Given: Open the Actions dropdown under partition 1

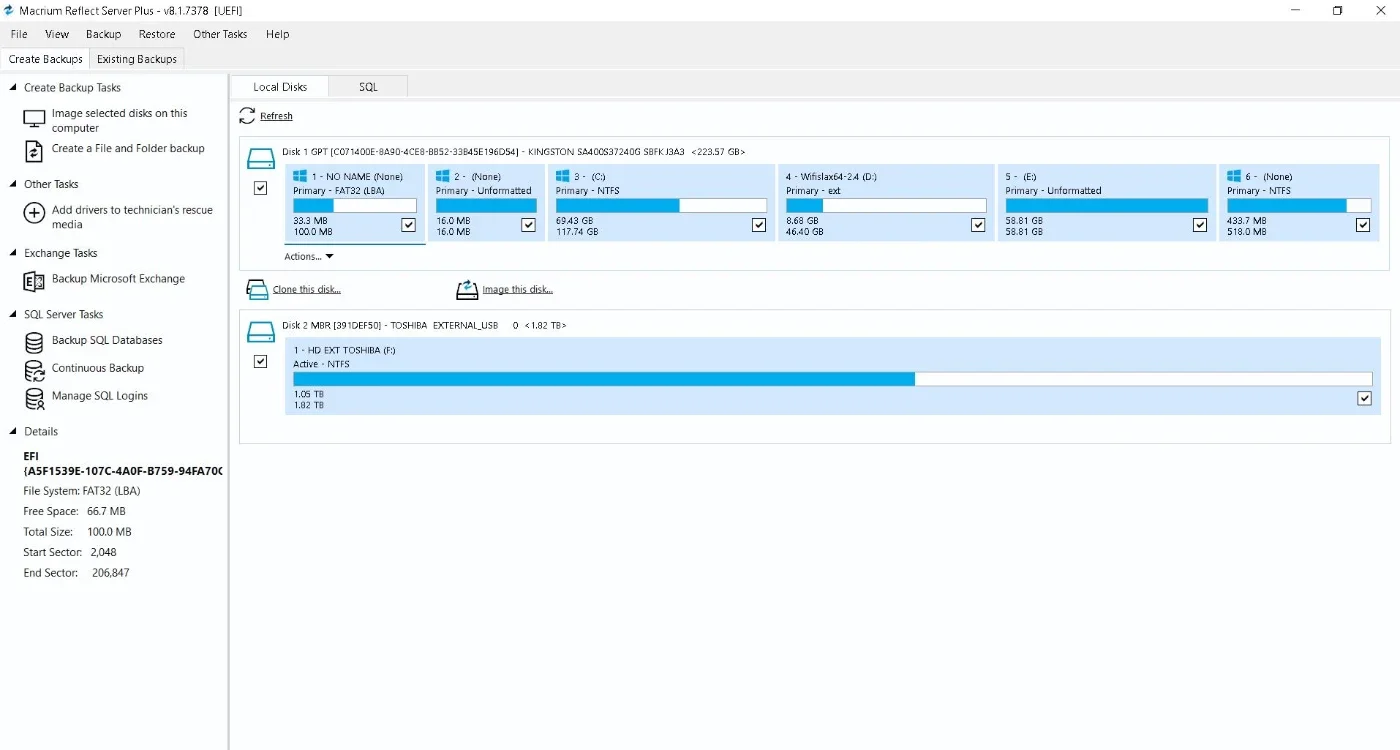Looking at the screenshot, I should (x=309, y=257).
